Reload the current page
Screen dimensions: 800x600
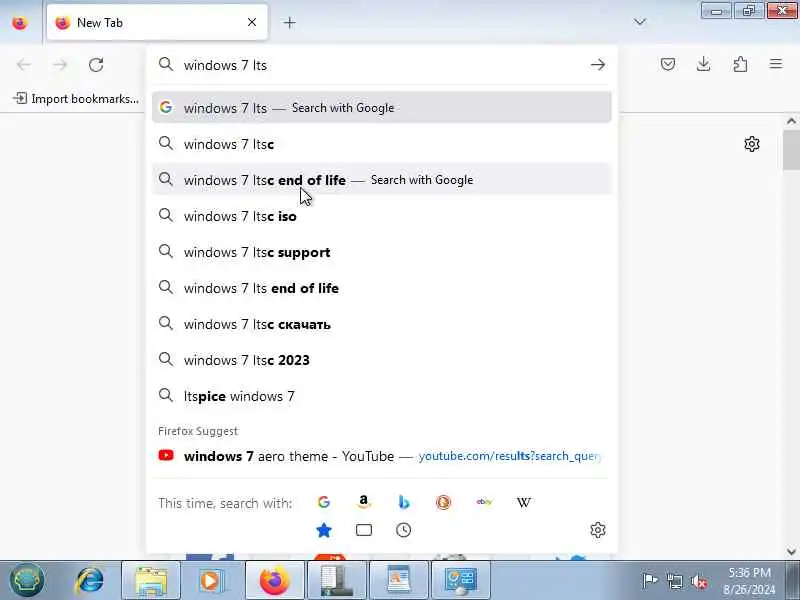(x=96, y=65)
